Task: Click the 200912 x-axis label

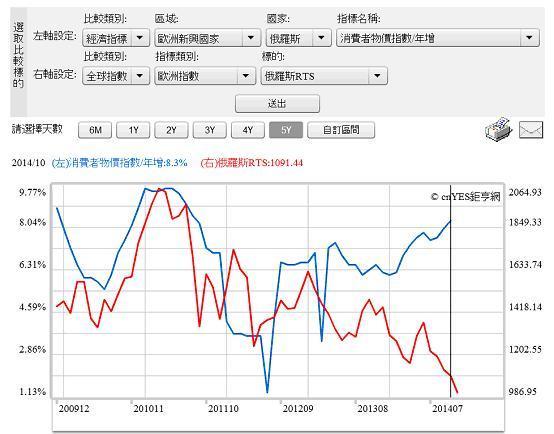Action: click(74, 409)
